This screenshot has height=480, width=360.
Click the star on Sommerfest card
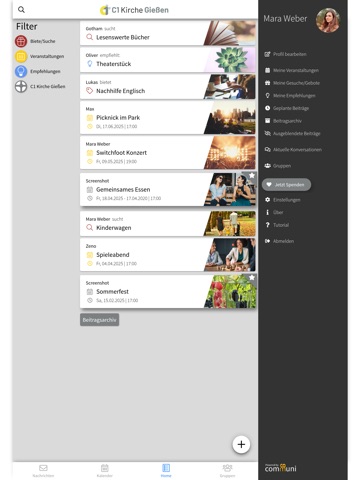tap(252, 278)
